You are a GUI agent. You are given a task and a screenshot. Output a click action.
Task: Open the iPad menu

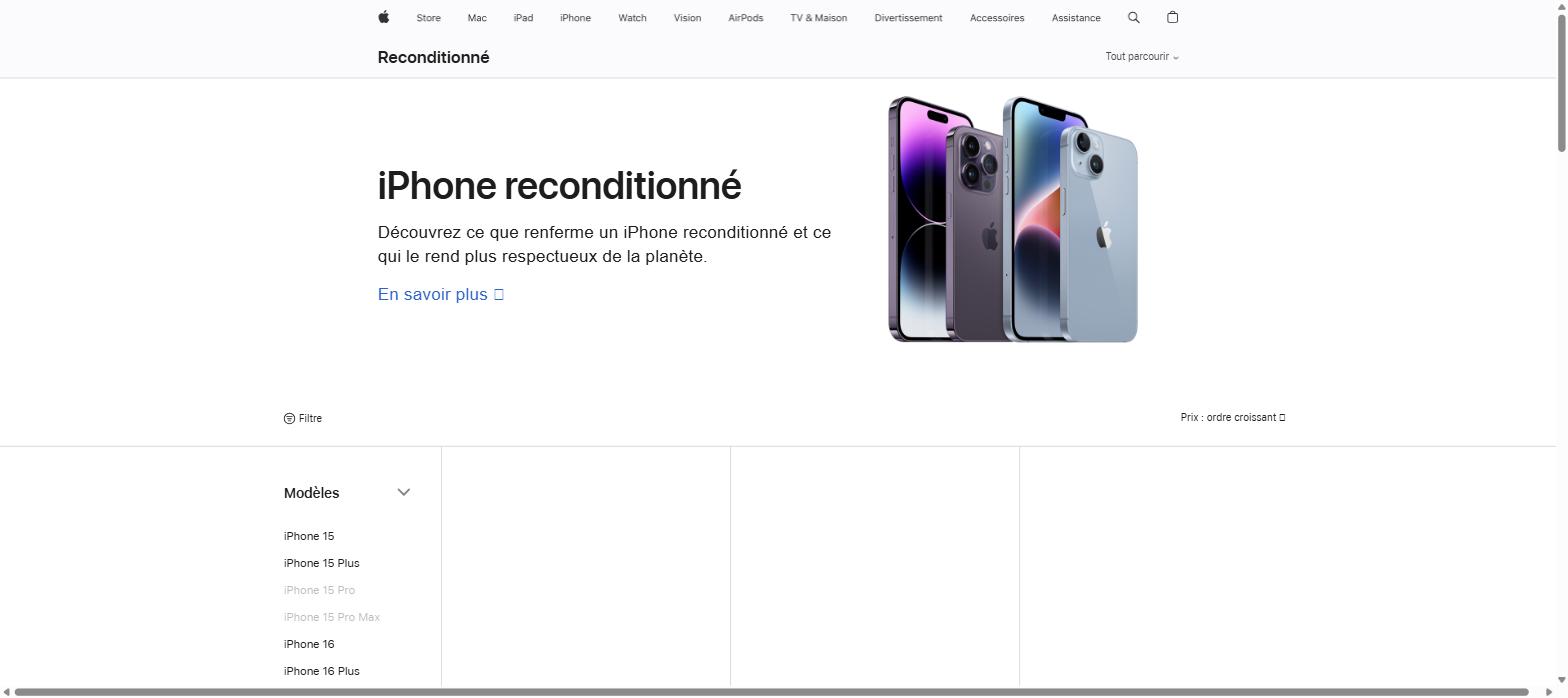523,18
